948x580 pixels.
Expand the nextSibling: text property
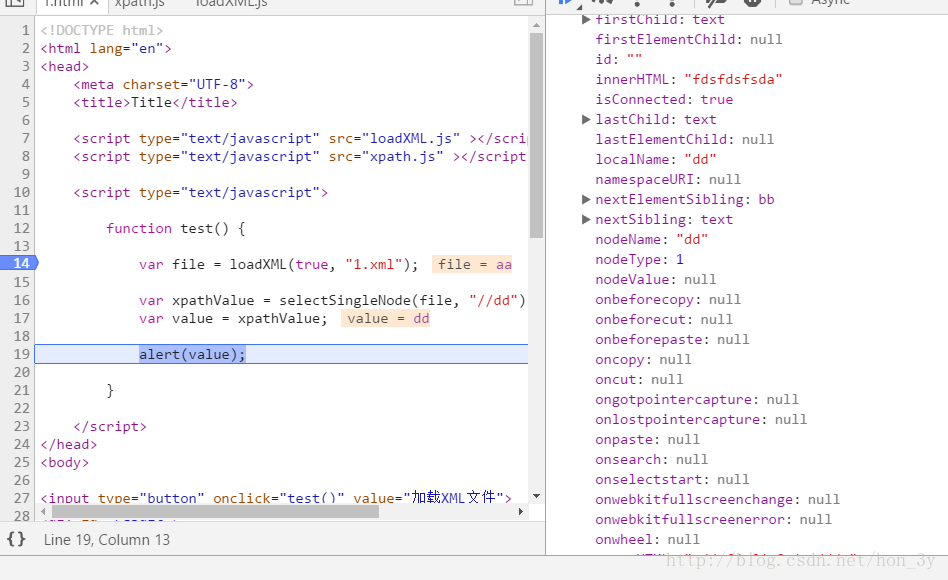(585, 219)
